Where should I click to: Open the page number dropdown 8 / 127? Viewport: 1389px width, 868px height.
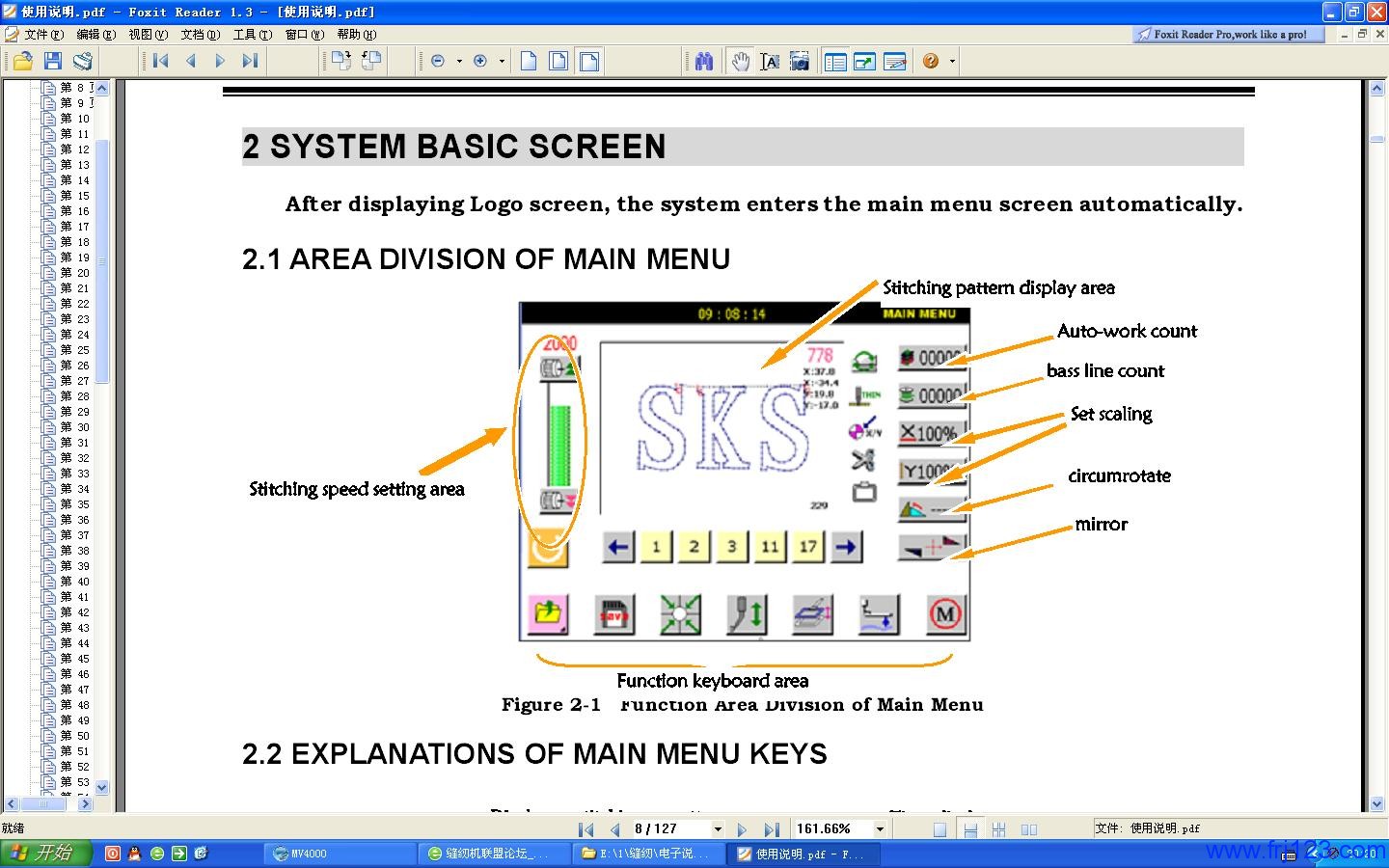718,829
